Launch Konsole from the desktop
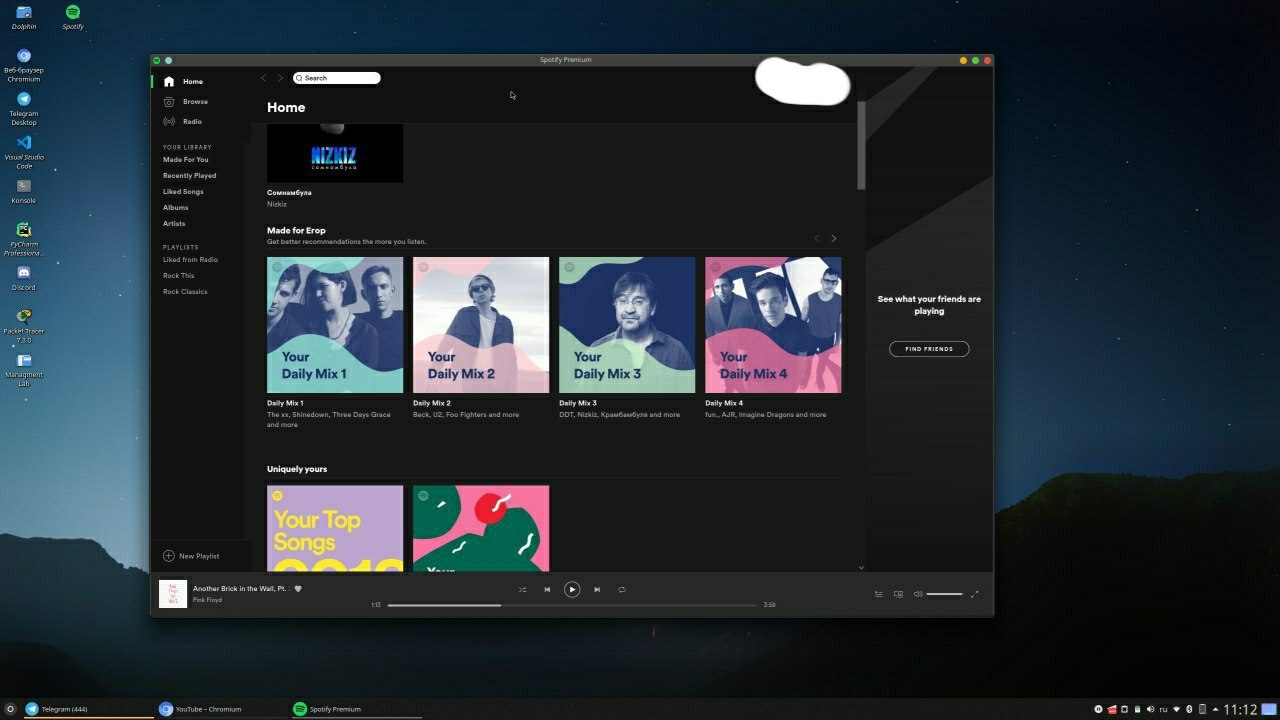This screenshot has height=720, width=1280. 24,190
